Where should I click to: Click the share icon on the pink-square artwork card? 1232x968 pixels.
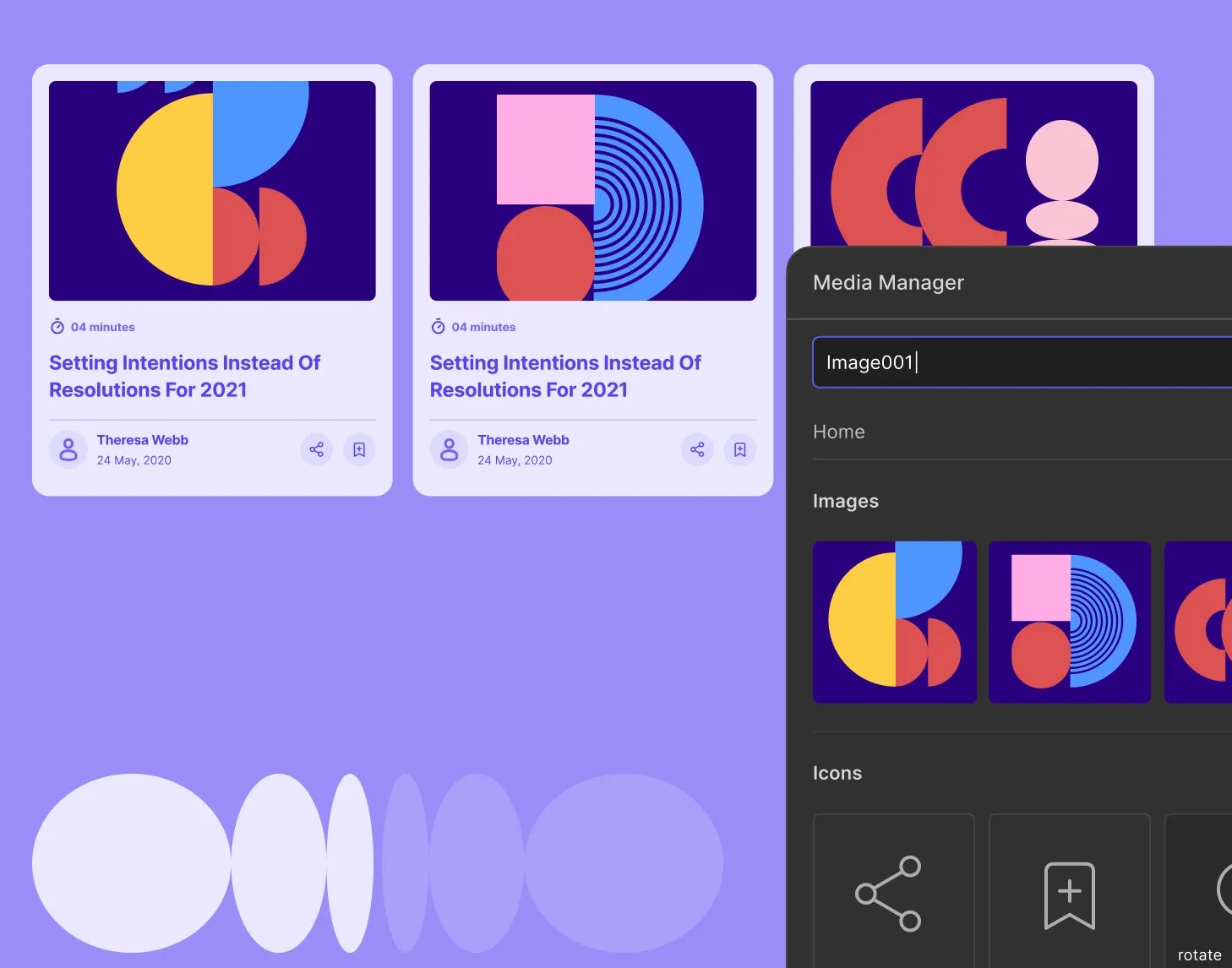pos(697,449)
